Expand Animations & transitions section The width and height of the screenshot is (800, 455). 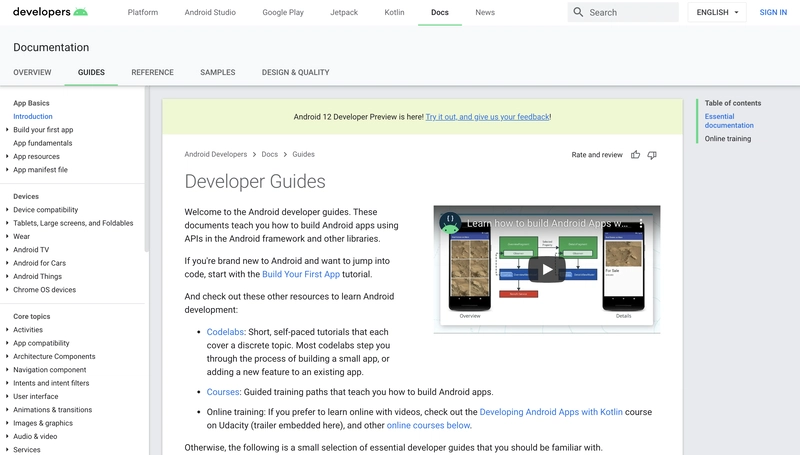(x=7, y=409)
